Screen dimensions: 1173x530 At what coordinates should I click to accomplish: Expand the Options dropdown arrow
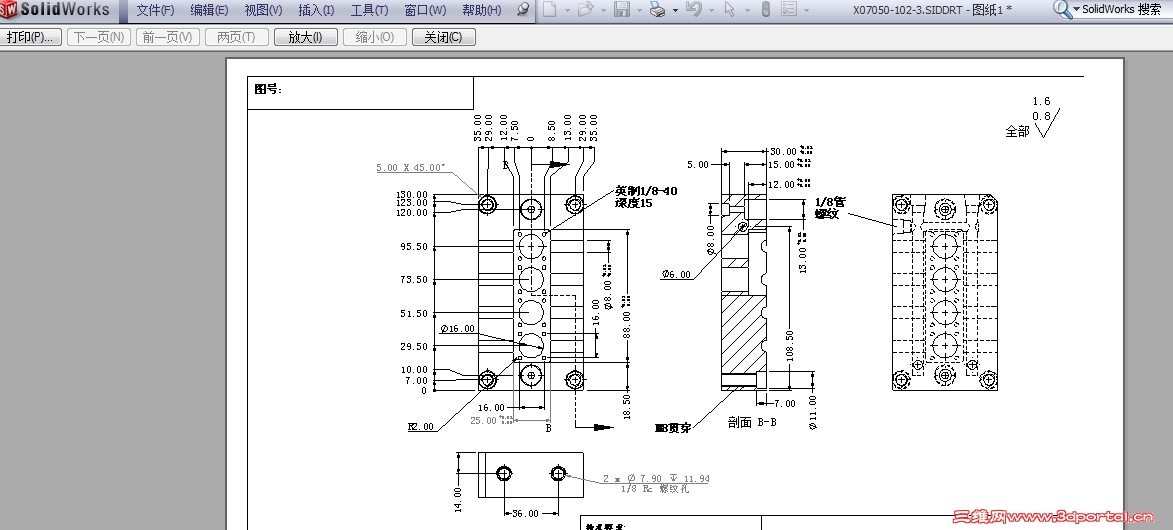pyautogui.click(x=806, y=10)
